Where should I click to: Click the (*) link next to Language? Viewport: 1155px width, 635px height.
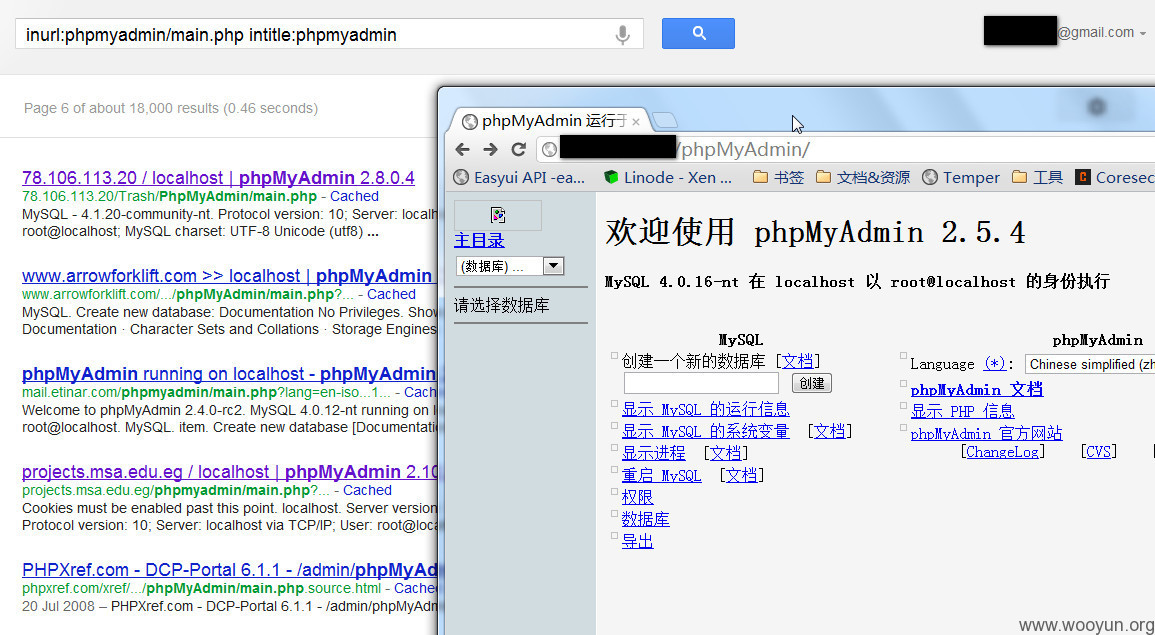point(994,364)
